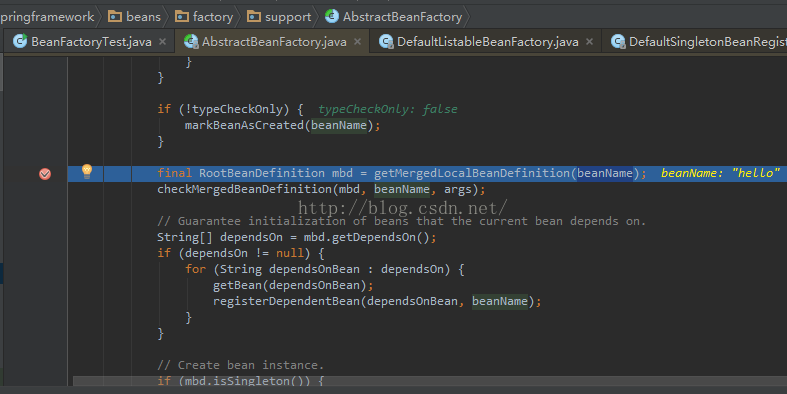Click 'if (dependsOn != null)' line
Viewport: 787px width, 394px height.
tap(240, 253)
